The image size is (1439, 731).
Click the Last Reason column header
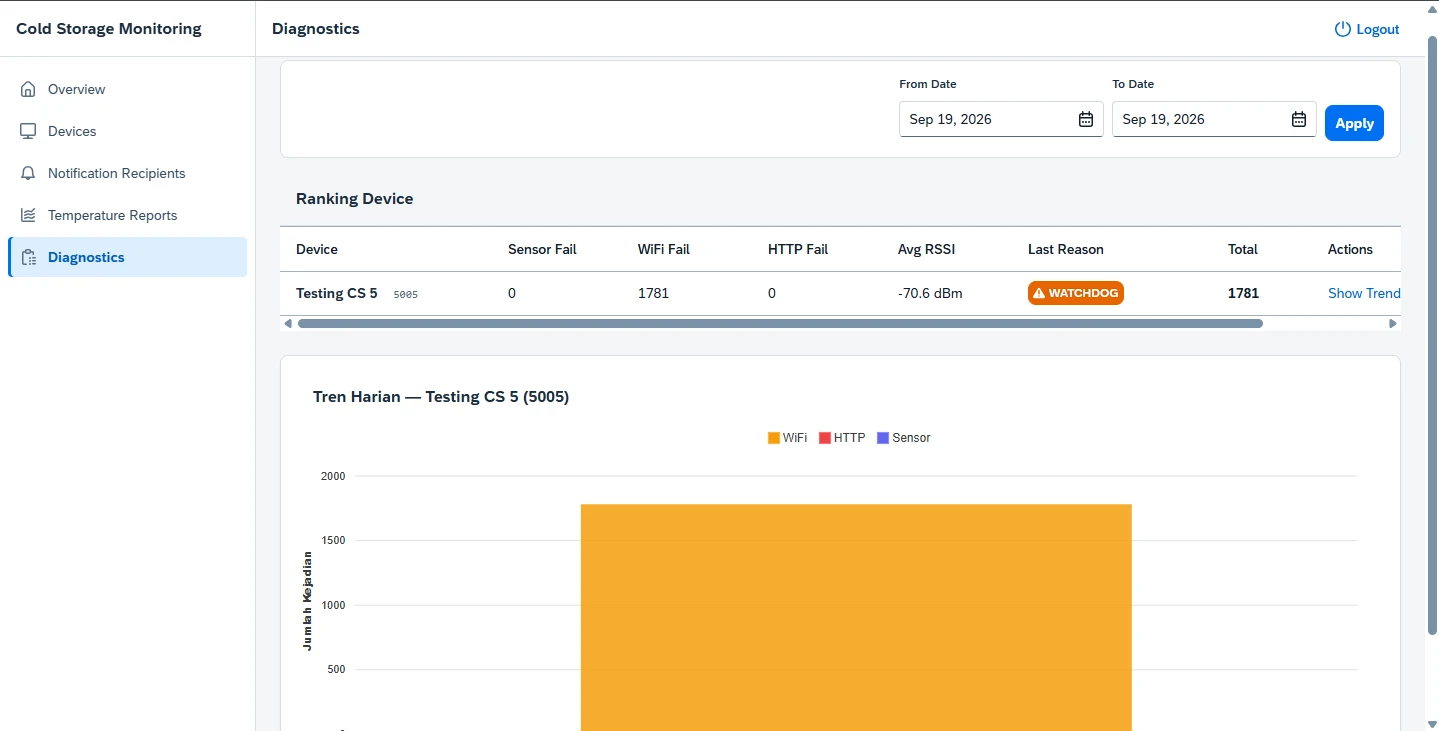pos(1066,249)
